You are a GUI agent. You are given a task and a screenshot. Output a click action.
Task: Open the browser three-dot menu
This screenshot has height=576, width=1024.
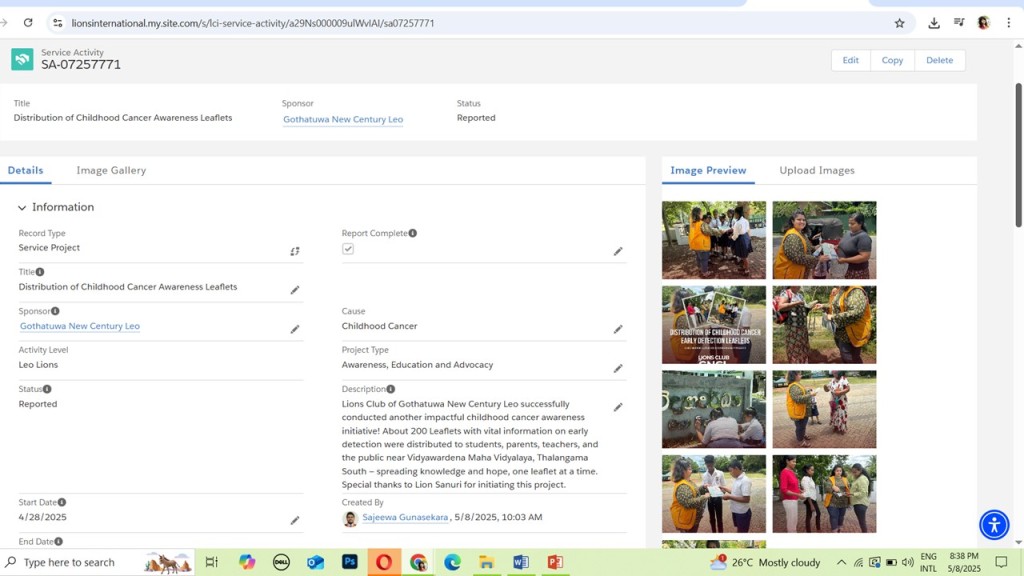pos(1008,23)
